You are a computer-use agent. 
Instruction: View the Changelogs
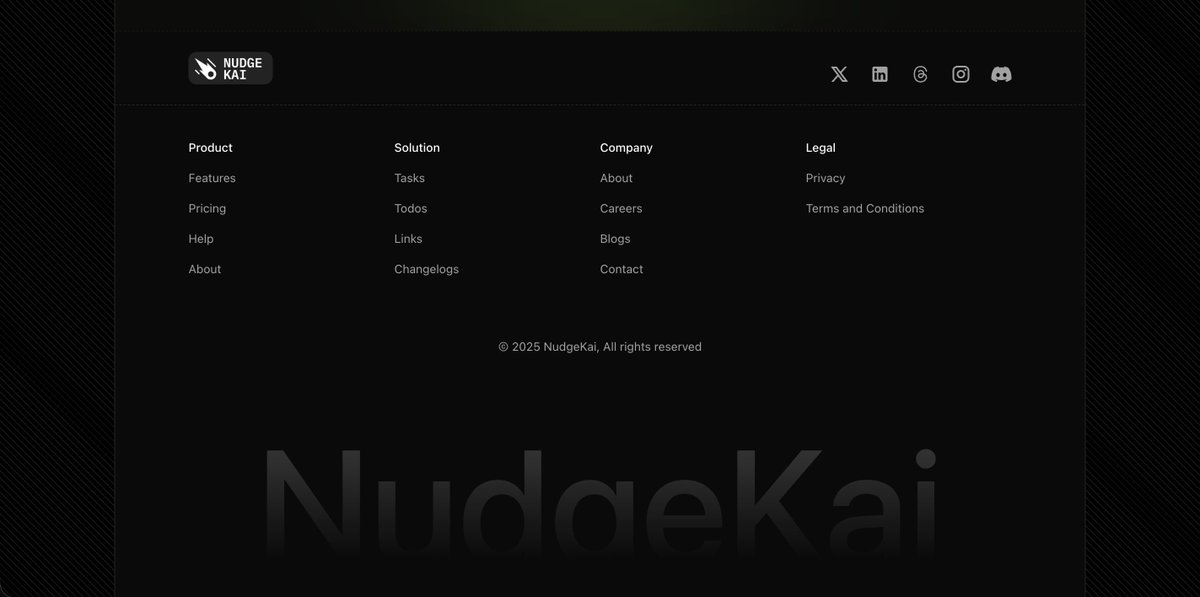426,269
